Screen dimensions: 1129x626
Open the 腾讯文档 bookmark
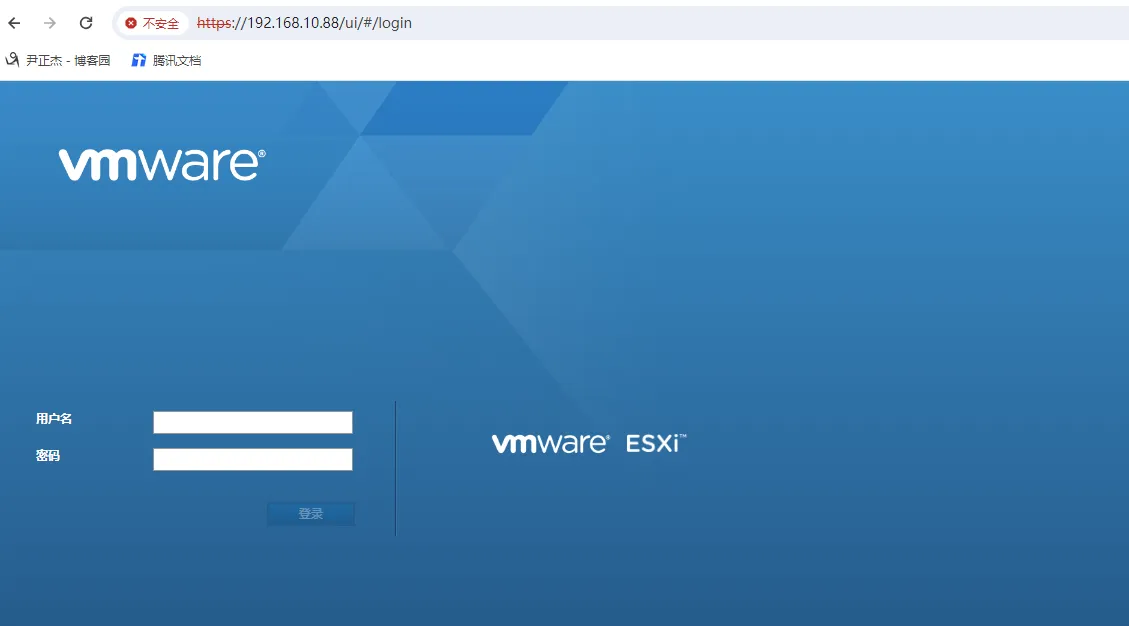click(x=166, y=61)
